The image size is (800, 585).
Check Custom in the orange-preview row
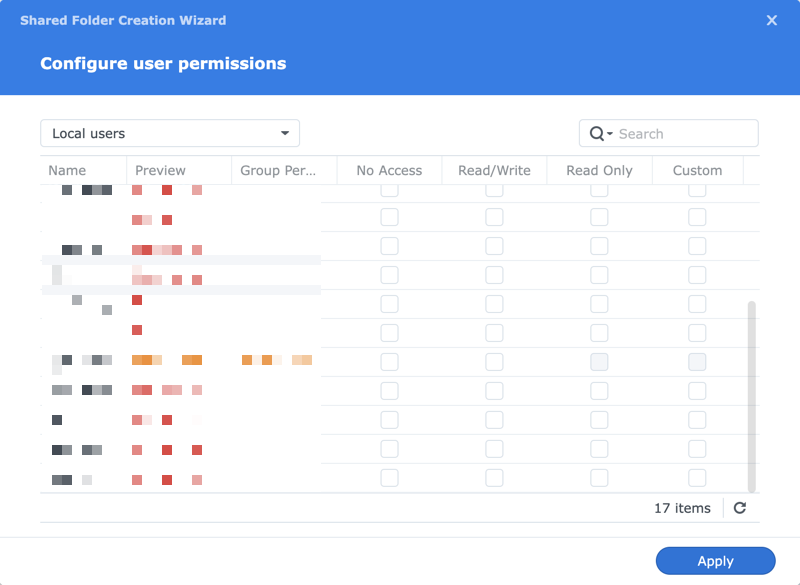coord(697,362)
